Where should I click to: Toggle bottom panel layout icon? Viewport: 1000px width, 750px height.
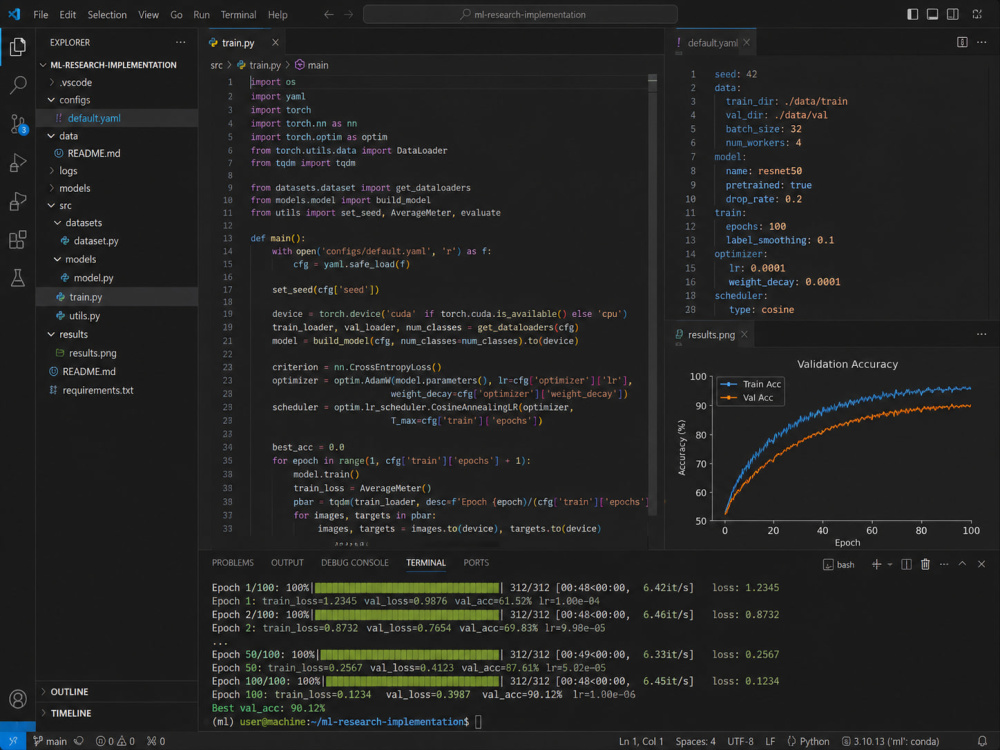point(932,14)
